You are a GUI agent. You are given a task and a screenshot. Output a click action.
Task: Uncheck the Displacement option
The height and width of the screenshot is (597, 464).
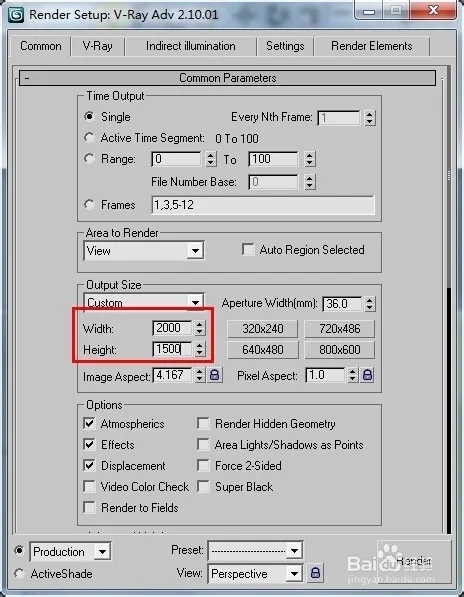pos(89,465)
